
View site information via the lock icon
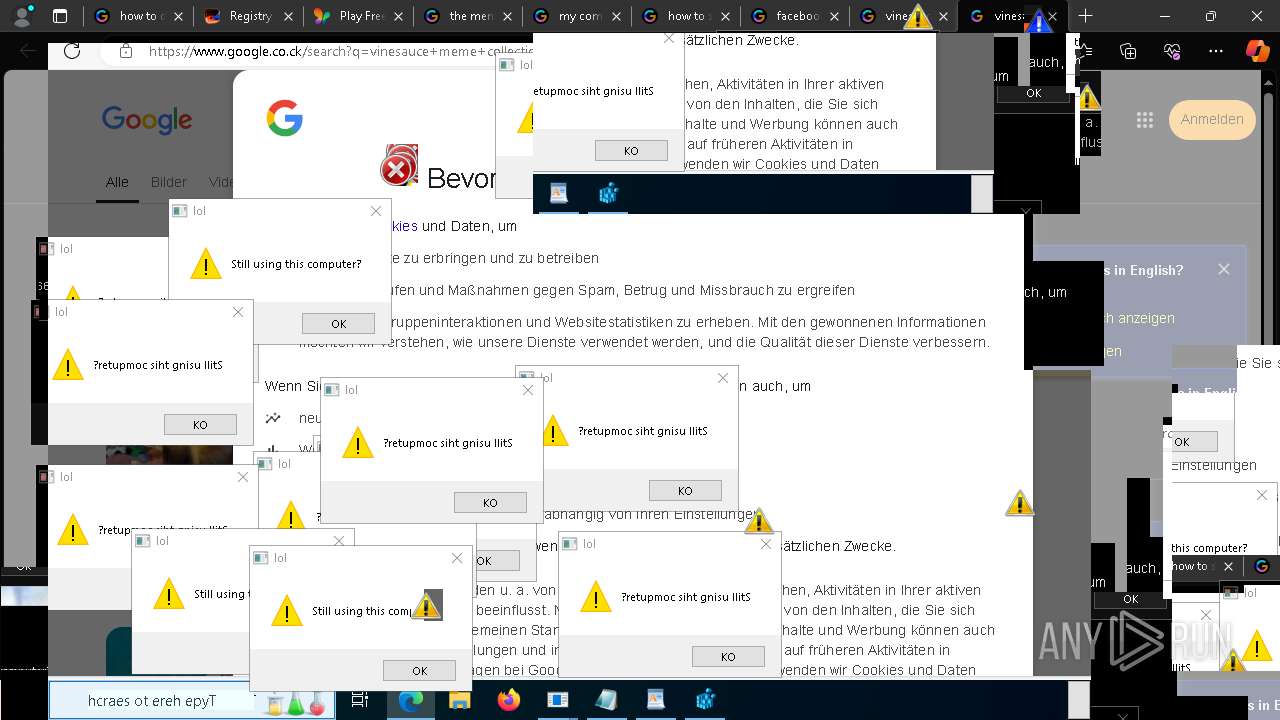pos(125,51)
